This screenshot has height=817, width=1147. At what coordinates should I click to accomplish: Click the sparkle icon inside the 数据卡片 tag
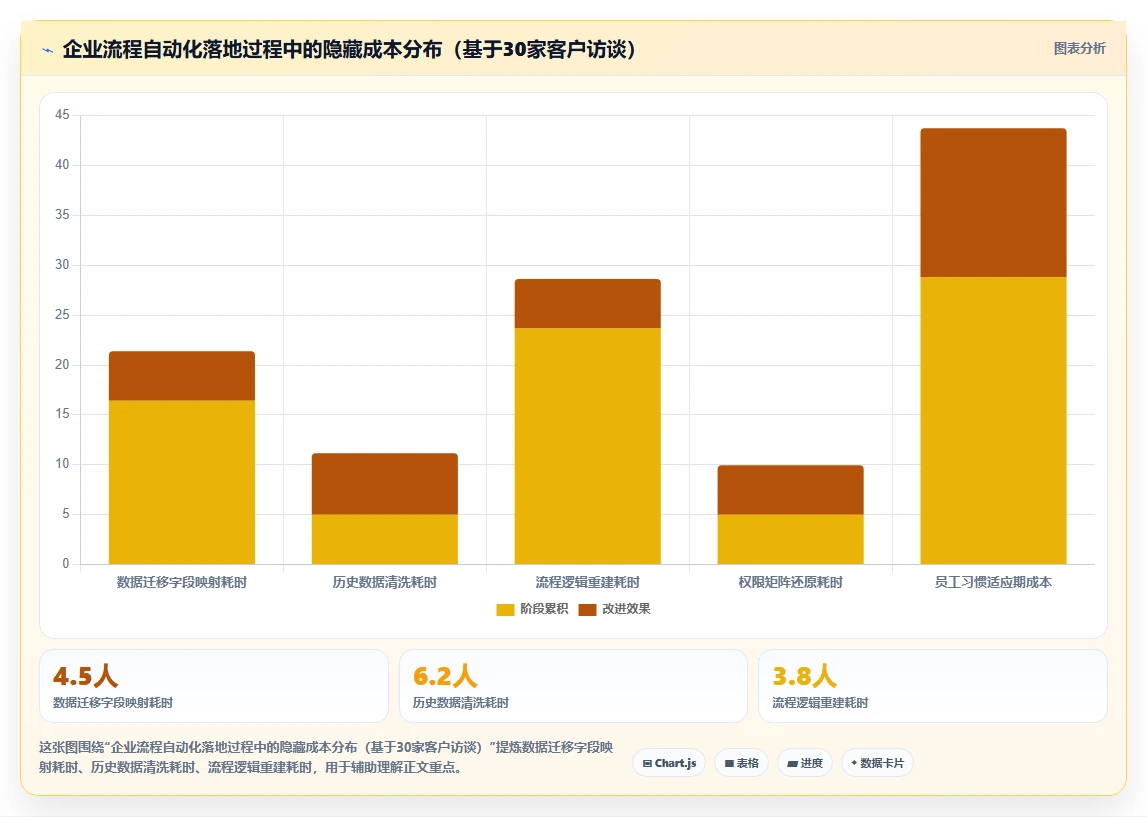click(854, 763)
